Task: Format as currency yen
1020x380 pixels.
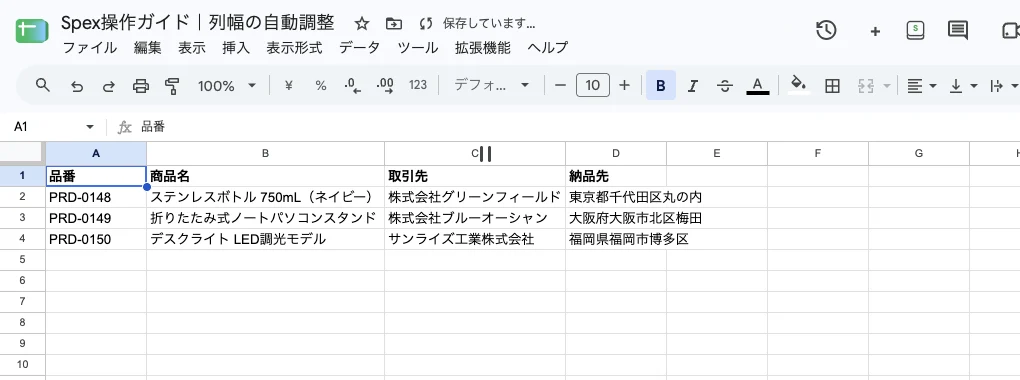Action: coord(289,85)
